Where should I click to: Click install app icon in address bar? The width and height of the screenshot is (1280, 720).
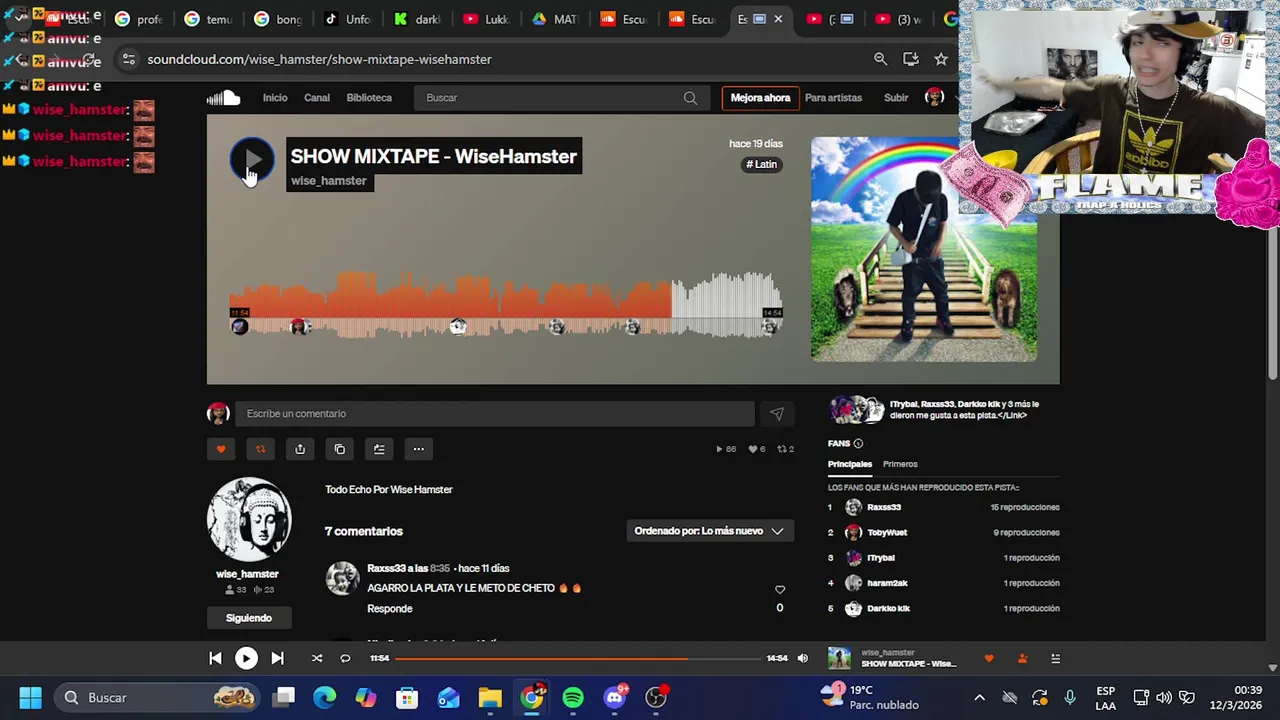pyautogui.click(x=910, y=59)
